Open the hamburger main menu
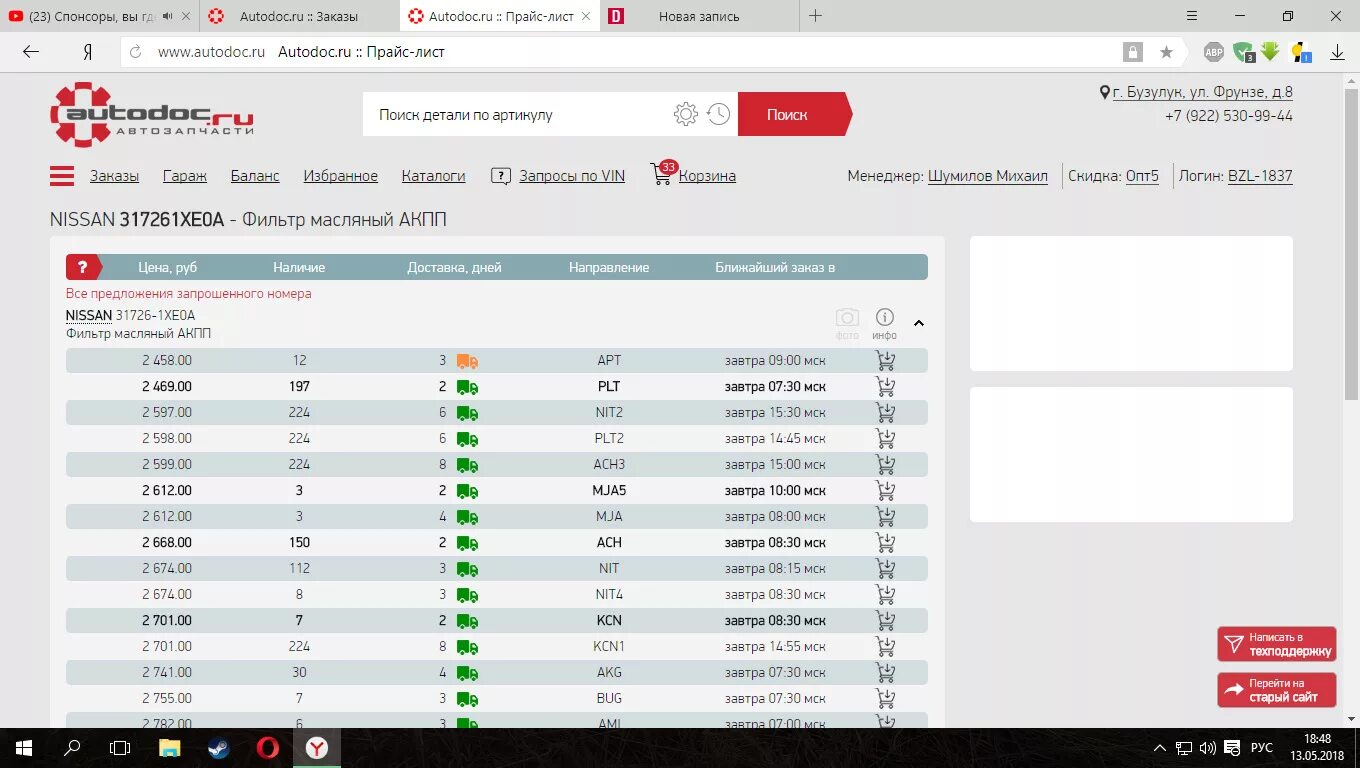Viewport: 1360px width, 768px height. (62, 176)
